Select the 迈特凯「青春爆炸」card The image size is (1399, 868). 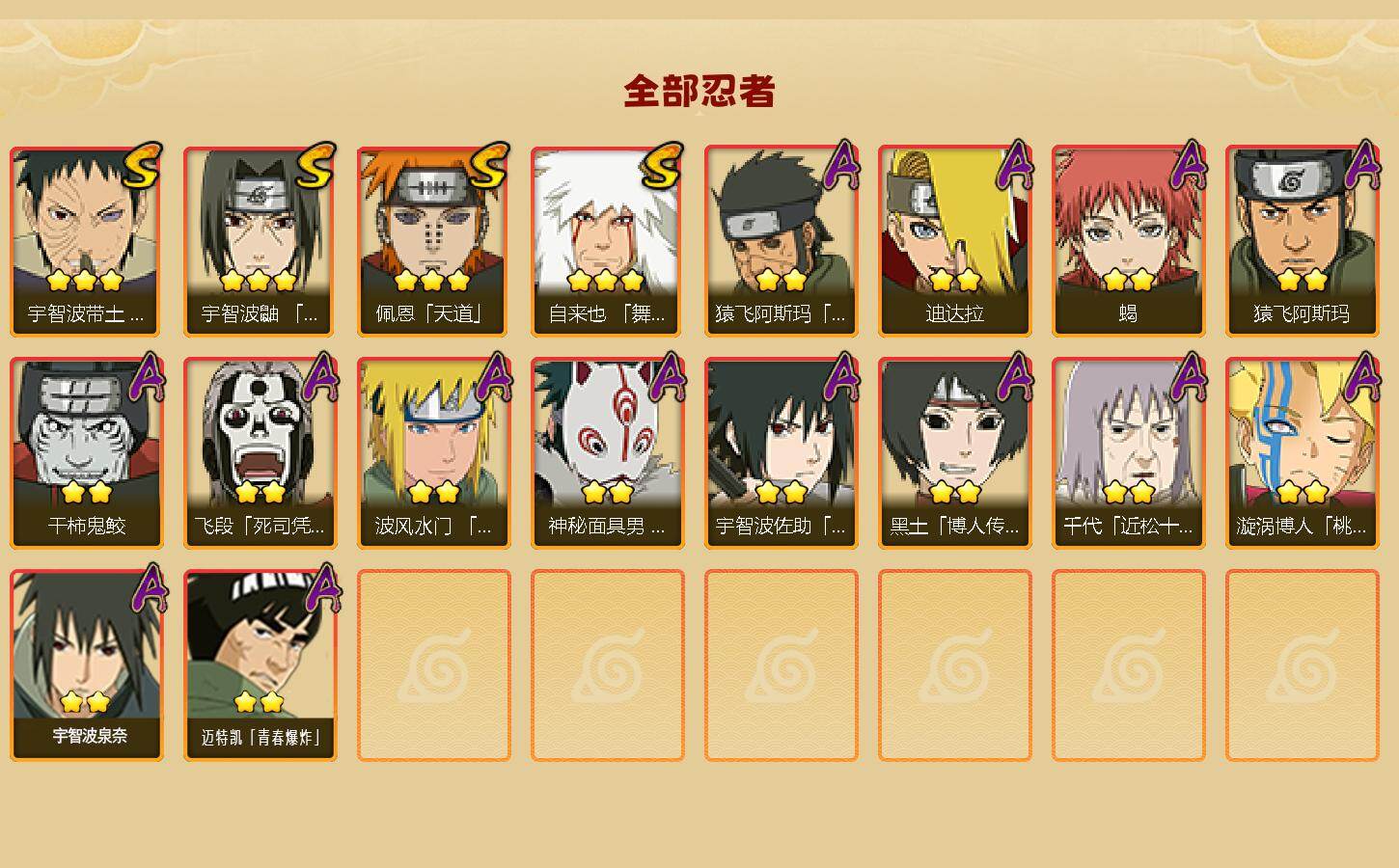(260, 665)
